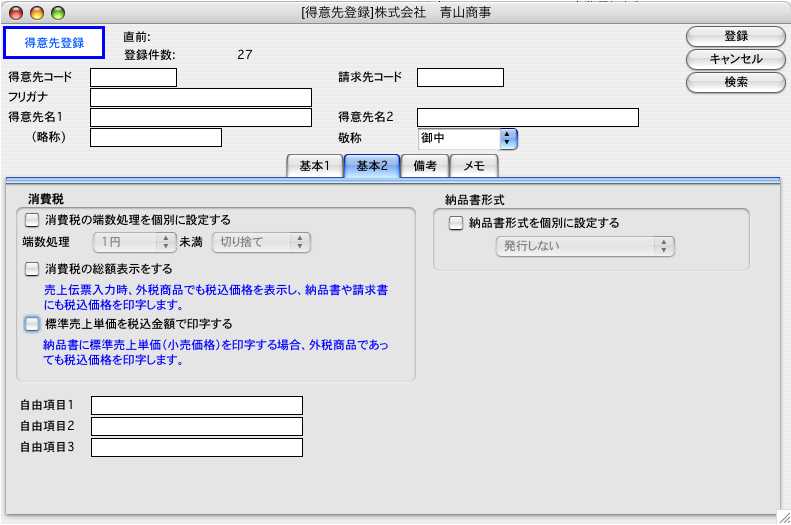Click the 自由項目1 input field

click(x=196, y=405)
